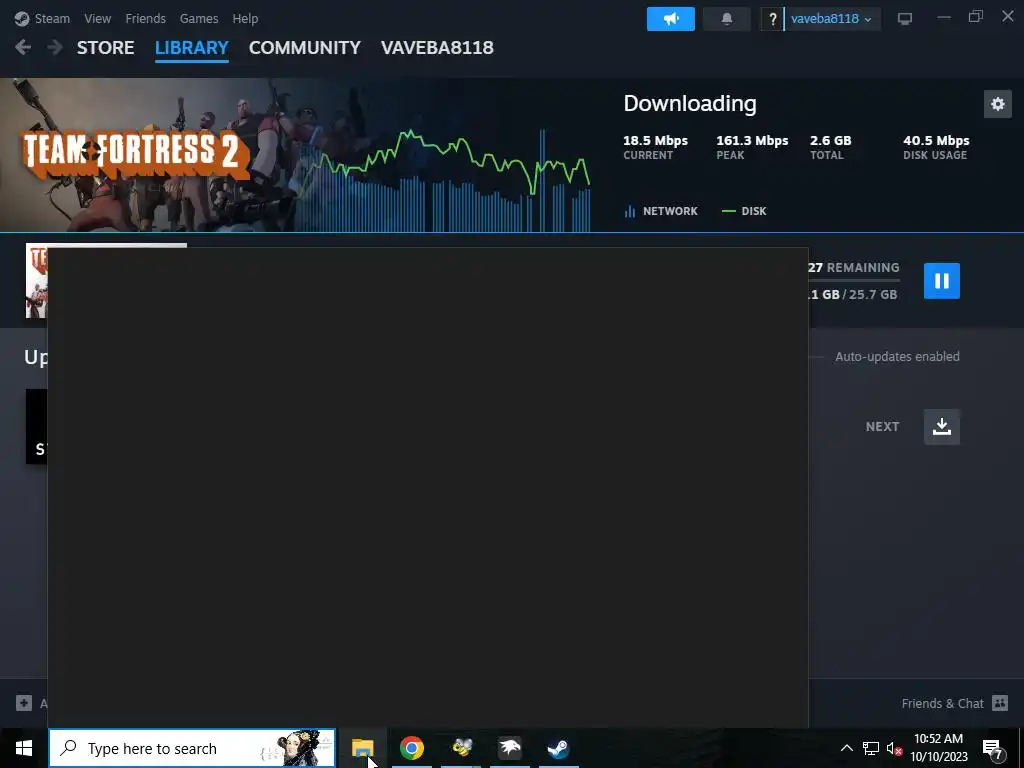Click the 2.6 GB TOTAL stat
The image size is (1024, 768).
830,147
